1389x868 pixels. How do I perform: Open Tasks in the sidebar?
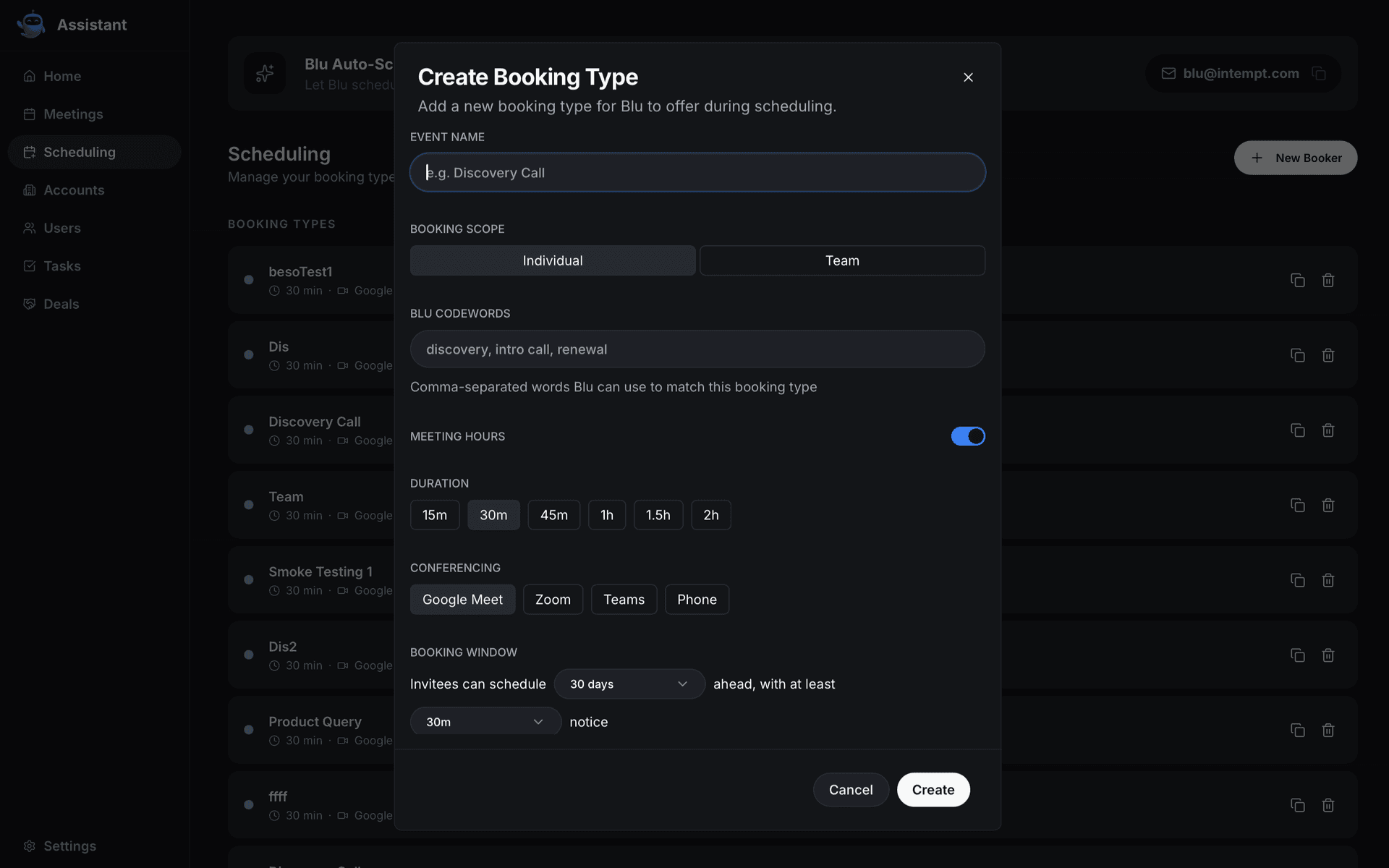(x=94, y=266)
